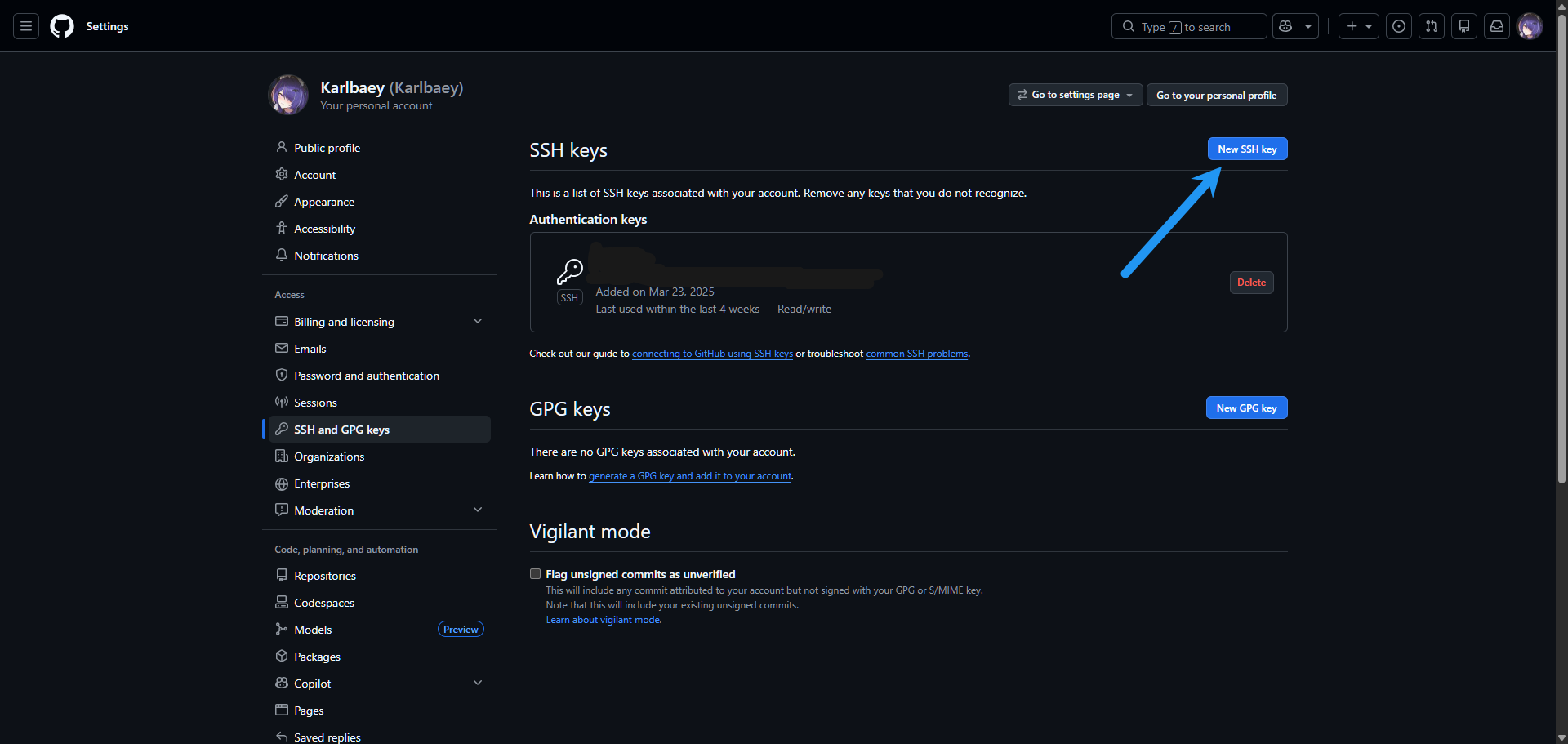Open the Notifications inbox icon
Viewport: 1568px width, 744px height.
point(1497,26)
